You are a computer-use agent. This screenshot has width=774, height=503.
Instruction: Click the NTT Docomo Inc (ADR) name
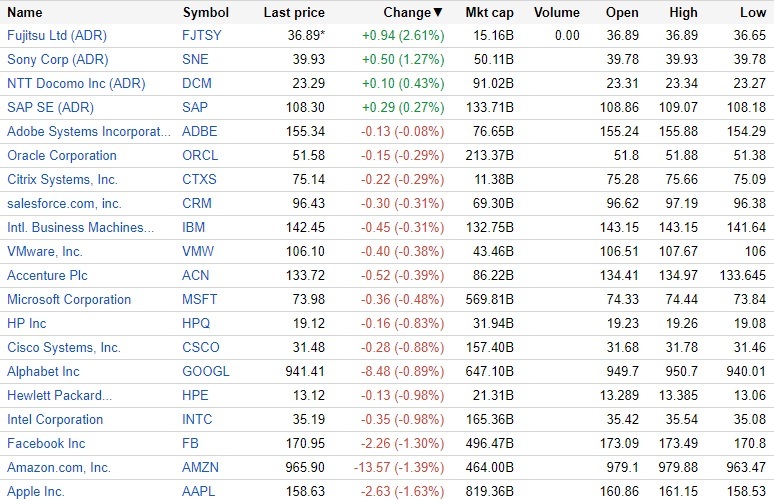click(x=76, y=84)
